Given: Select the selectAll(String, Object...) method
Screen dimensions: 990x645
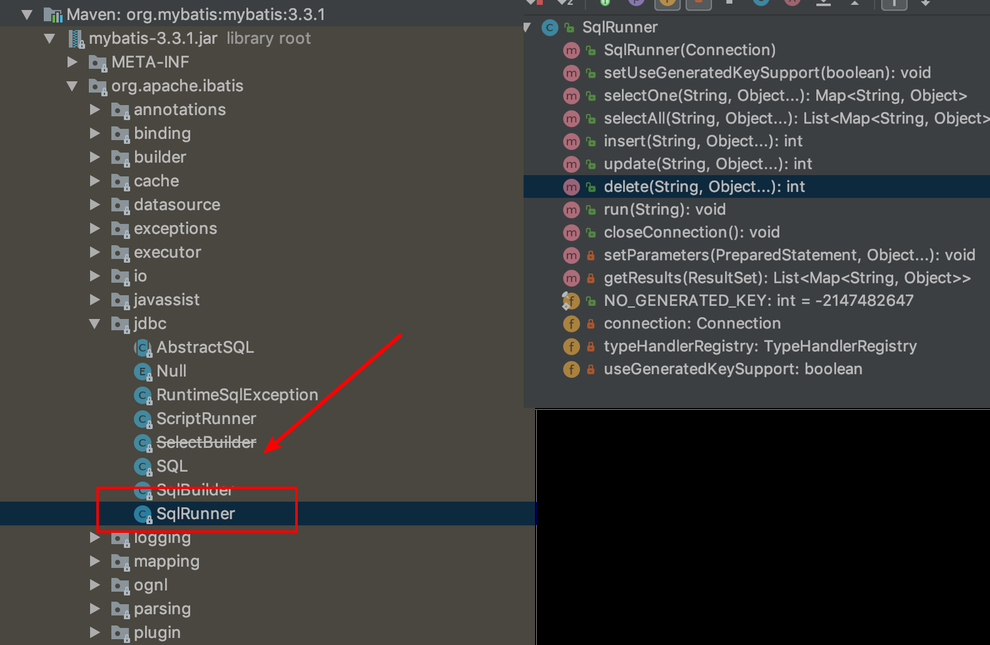Looking at the screenshot, I should pyautogui.click(x=796, y=118).
